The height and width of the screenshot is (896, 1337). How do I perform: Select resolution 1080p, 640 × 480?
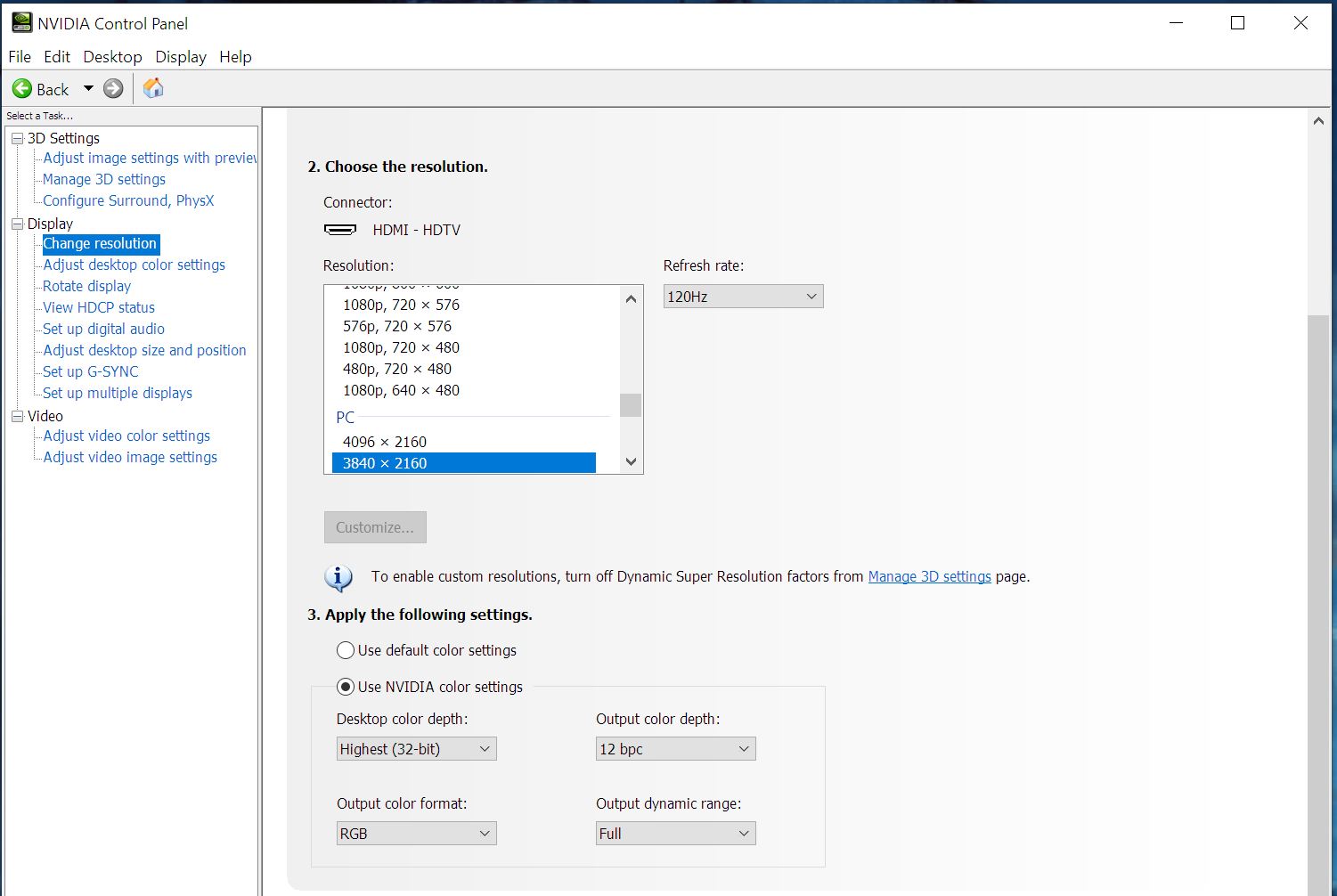(464, 390)
